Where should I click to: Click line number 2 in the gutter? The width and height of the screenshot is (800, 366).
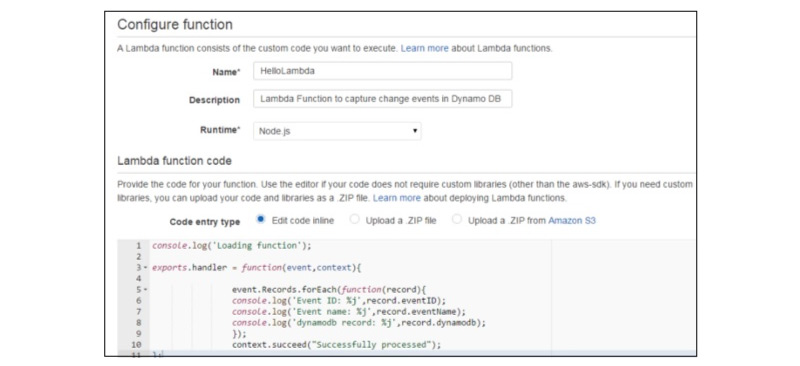[138, 257]
